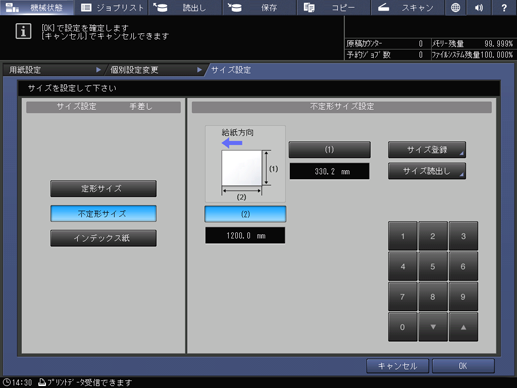517x388 pixels.
Task: Tap keypad digit 5
Action: [x=433, y=266]
